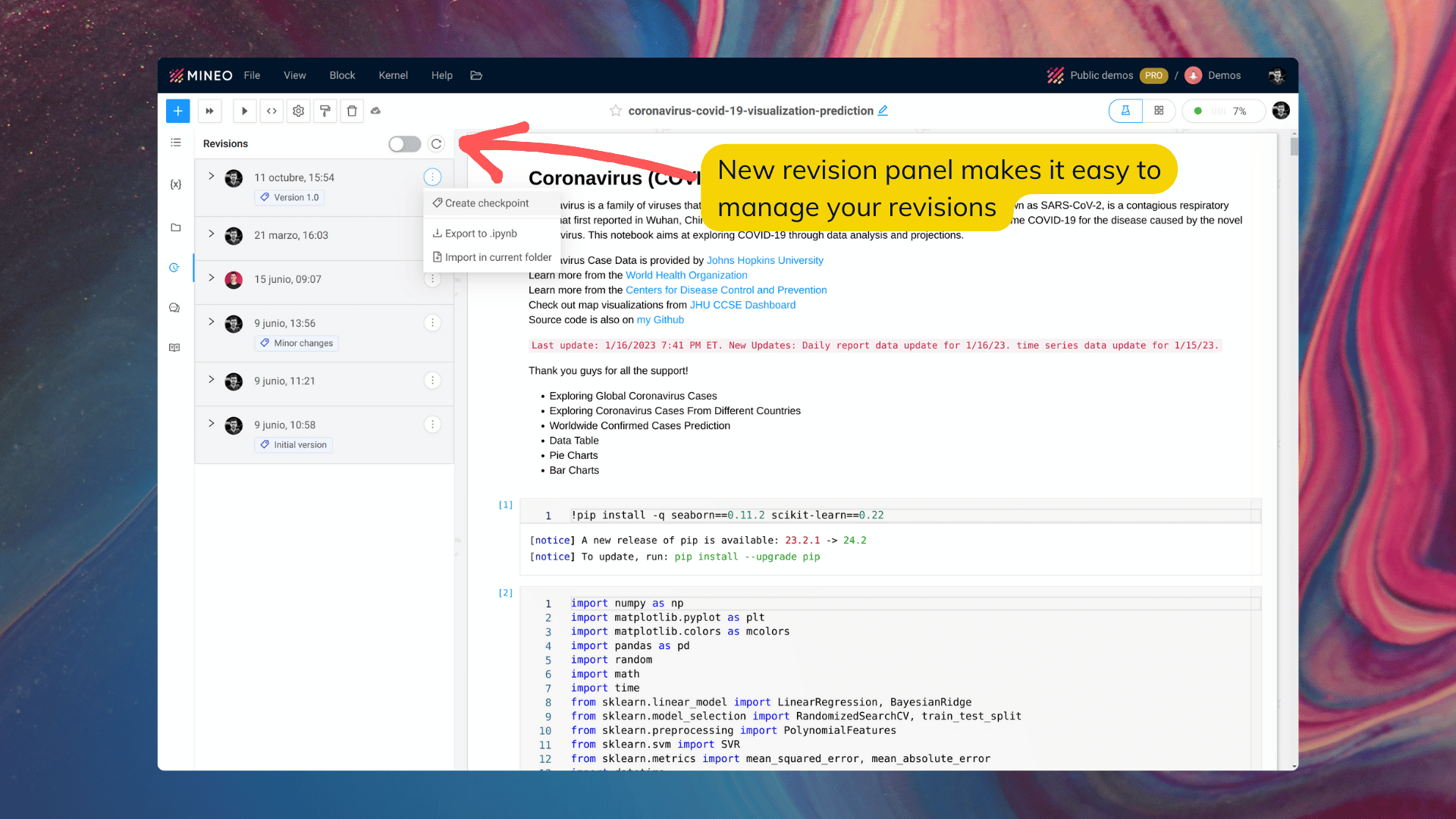
Task: Click the run block play icon
Action: pyautogui.click(x=244, y=111)
